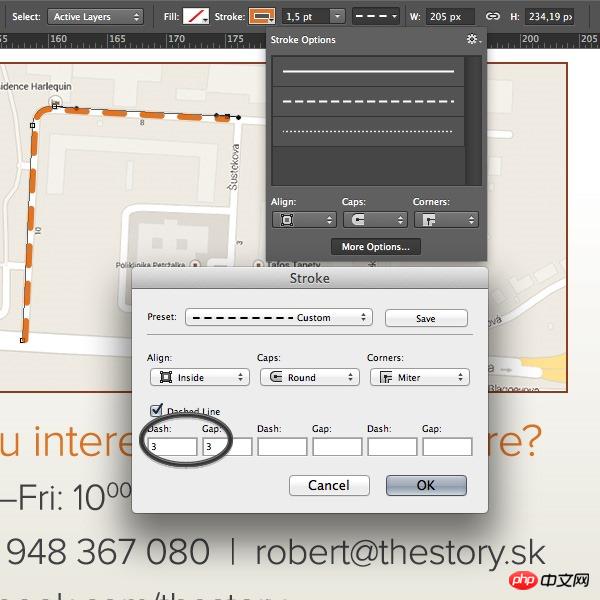The image size is (600, 600).
Task: Click the More Options button
Action: [x=376, y=247]
